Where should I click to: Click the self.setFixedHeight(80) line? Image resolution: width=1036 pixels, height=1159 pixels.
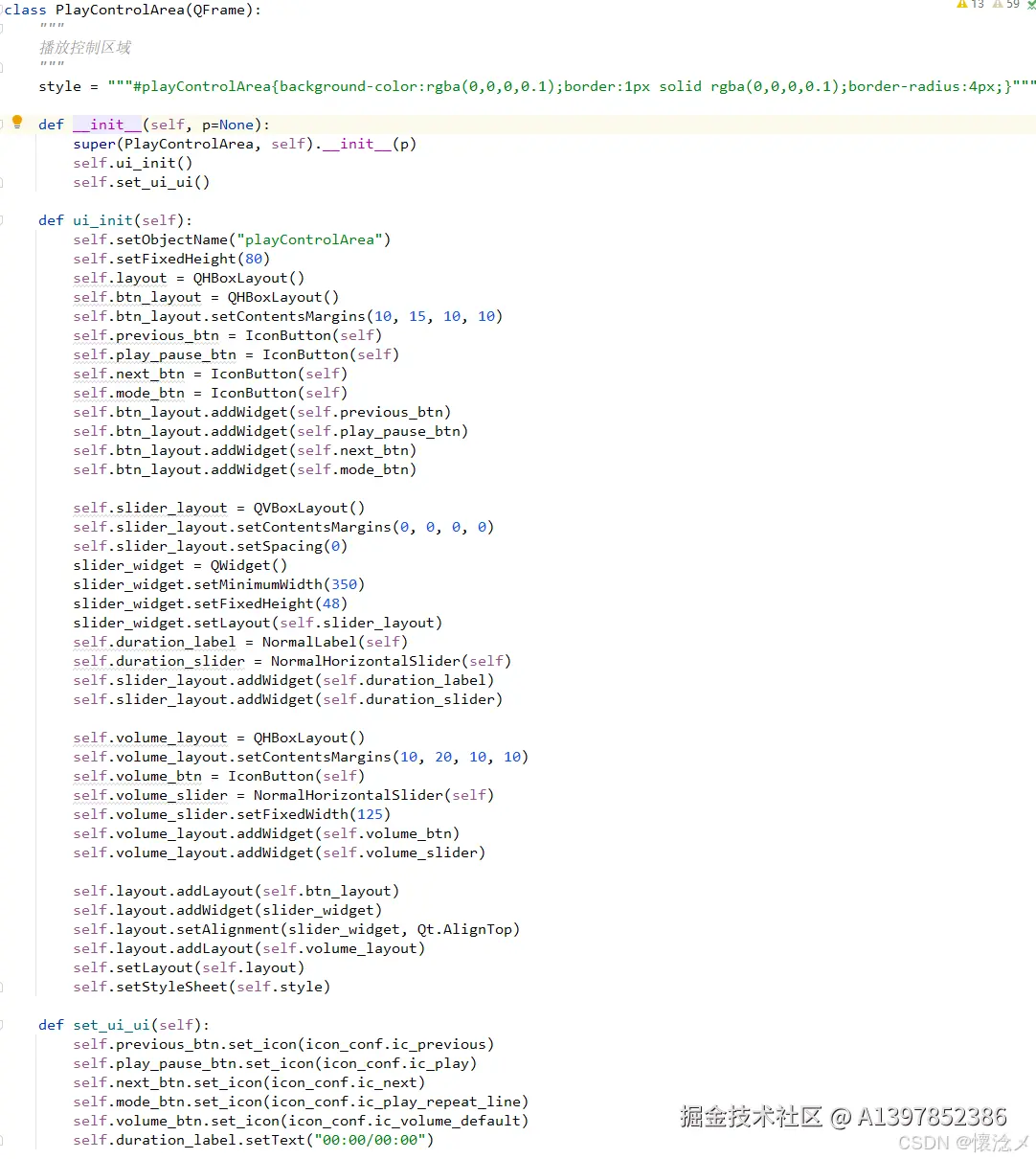point(171,259)
